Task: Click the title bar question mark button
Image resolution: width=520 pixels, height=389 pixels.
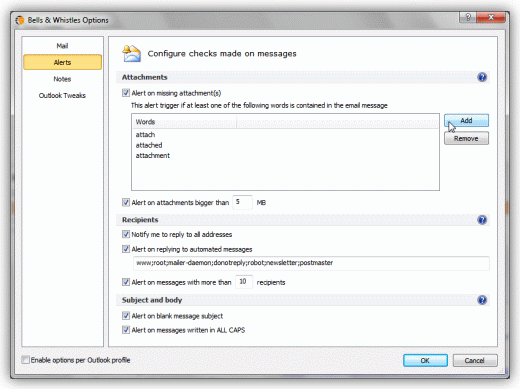Action: (x=468, y=17)
